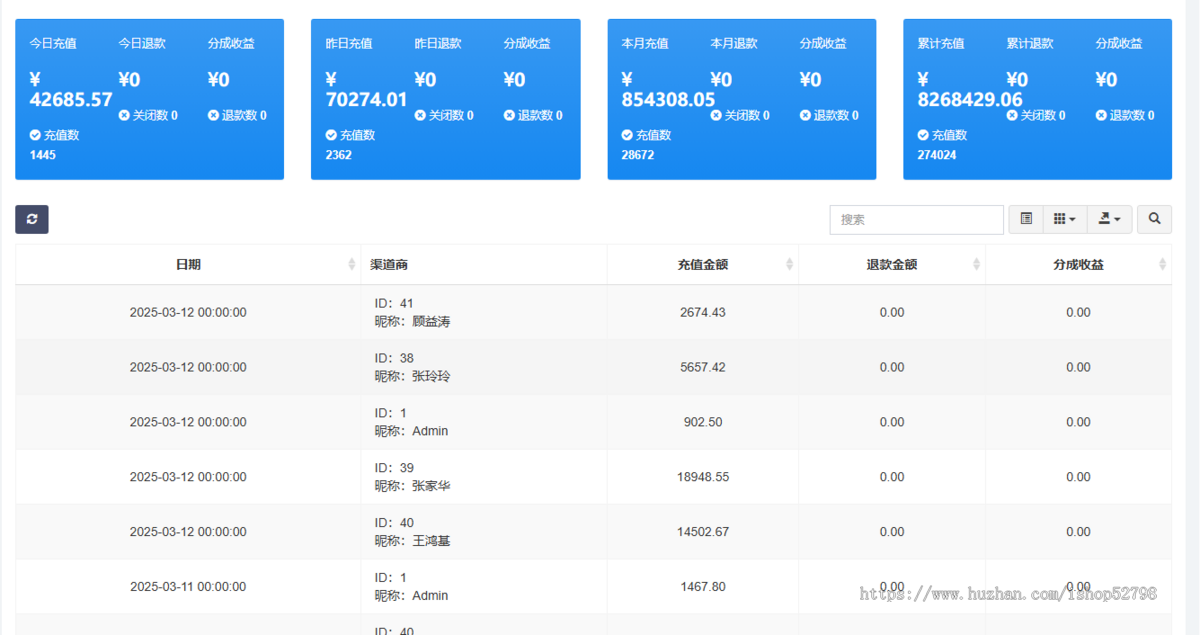
Task: Sort by the 退款金额 column arrows
Action: click(x=977, y=264)
